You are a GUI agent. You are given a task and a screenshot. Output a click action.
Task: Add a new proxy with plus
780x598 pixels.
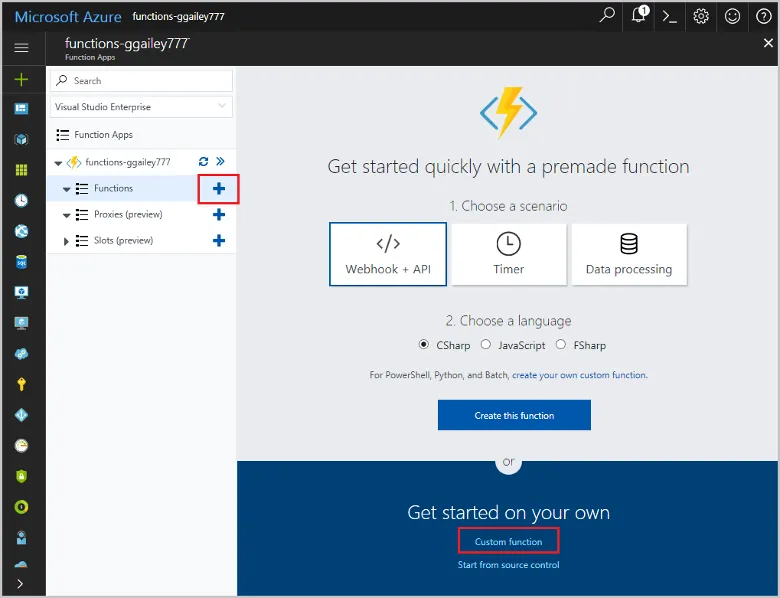219,214
